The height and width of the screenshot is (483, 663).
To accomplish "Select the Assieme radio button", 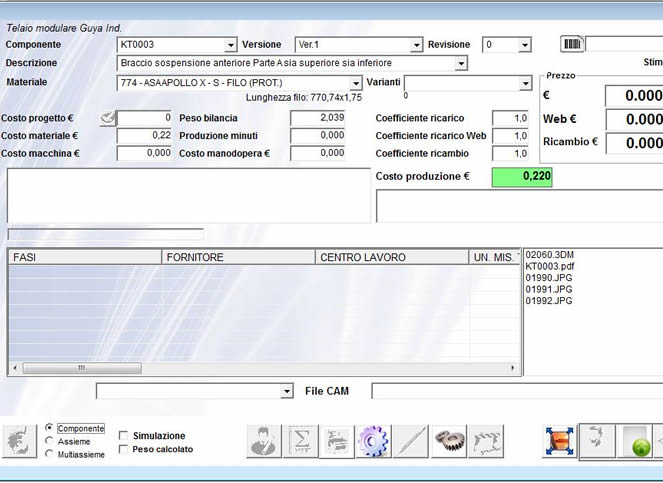I will [49, 441].
